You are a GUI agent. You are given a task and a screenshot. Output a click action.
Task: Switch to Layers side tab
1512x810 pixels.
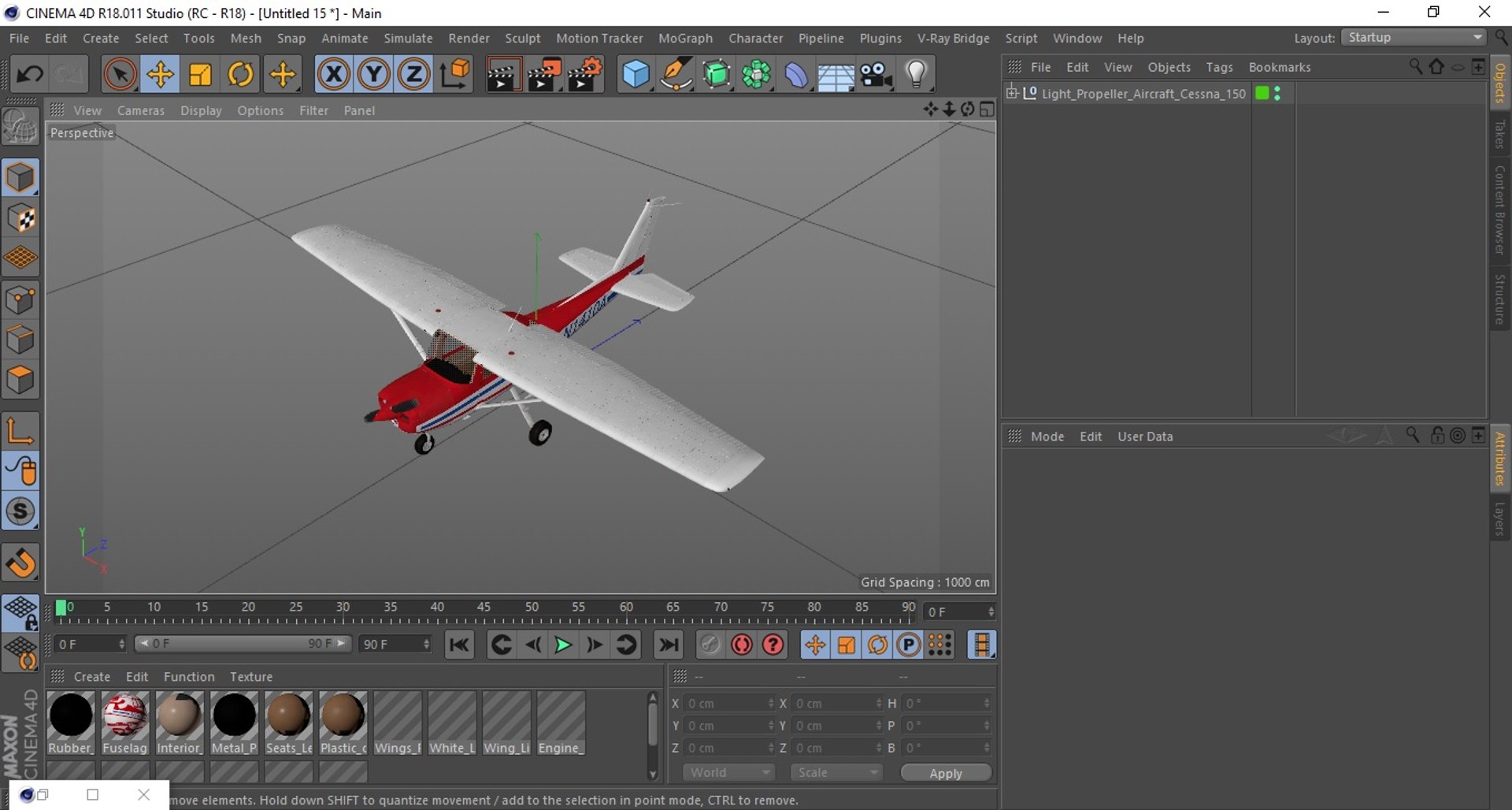click(x=1500, y=519)
